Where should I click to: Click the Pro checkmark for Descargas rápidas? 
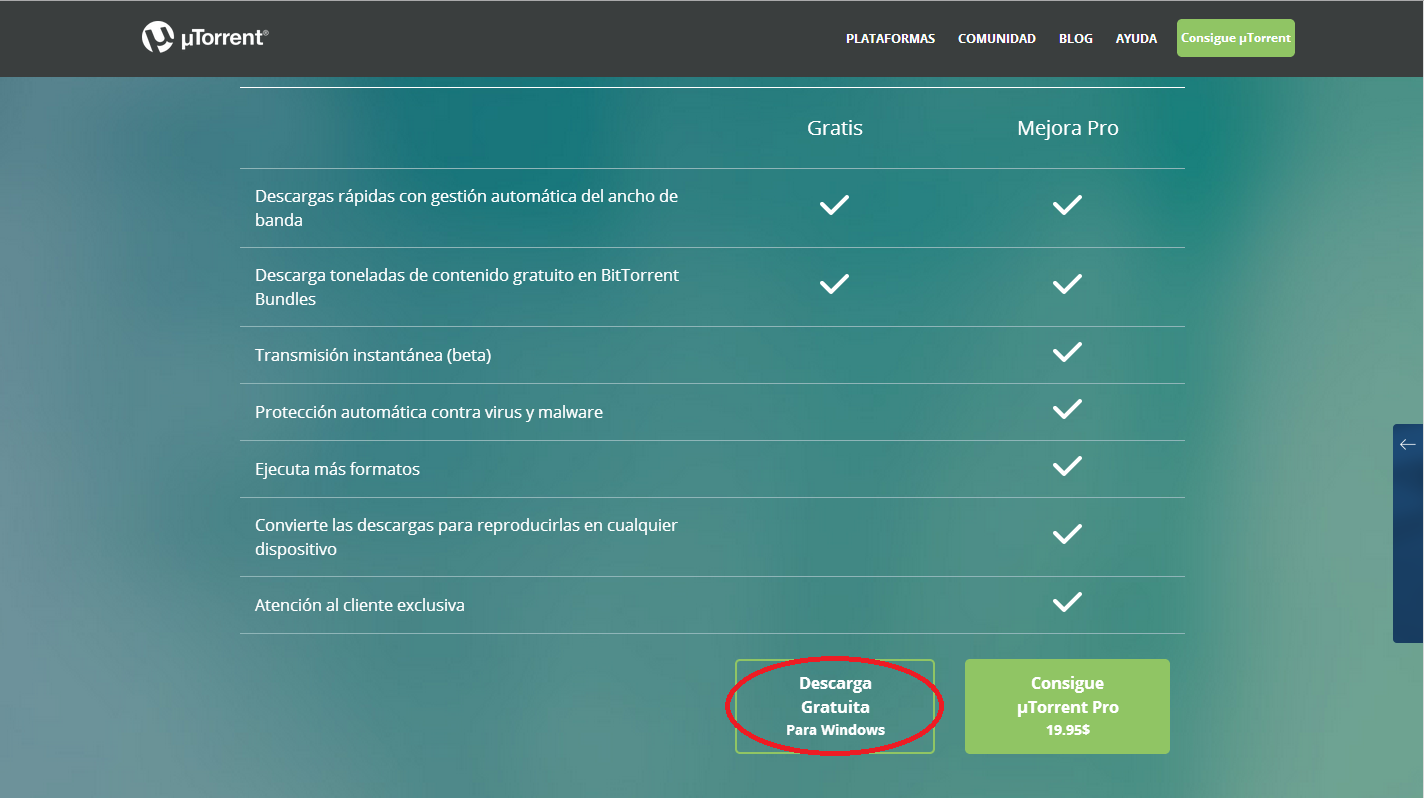[1067, 205]
